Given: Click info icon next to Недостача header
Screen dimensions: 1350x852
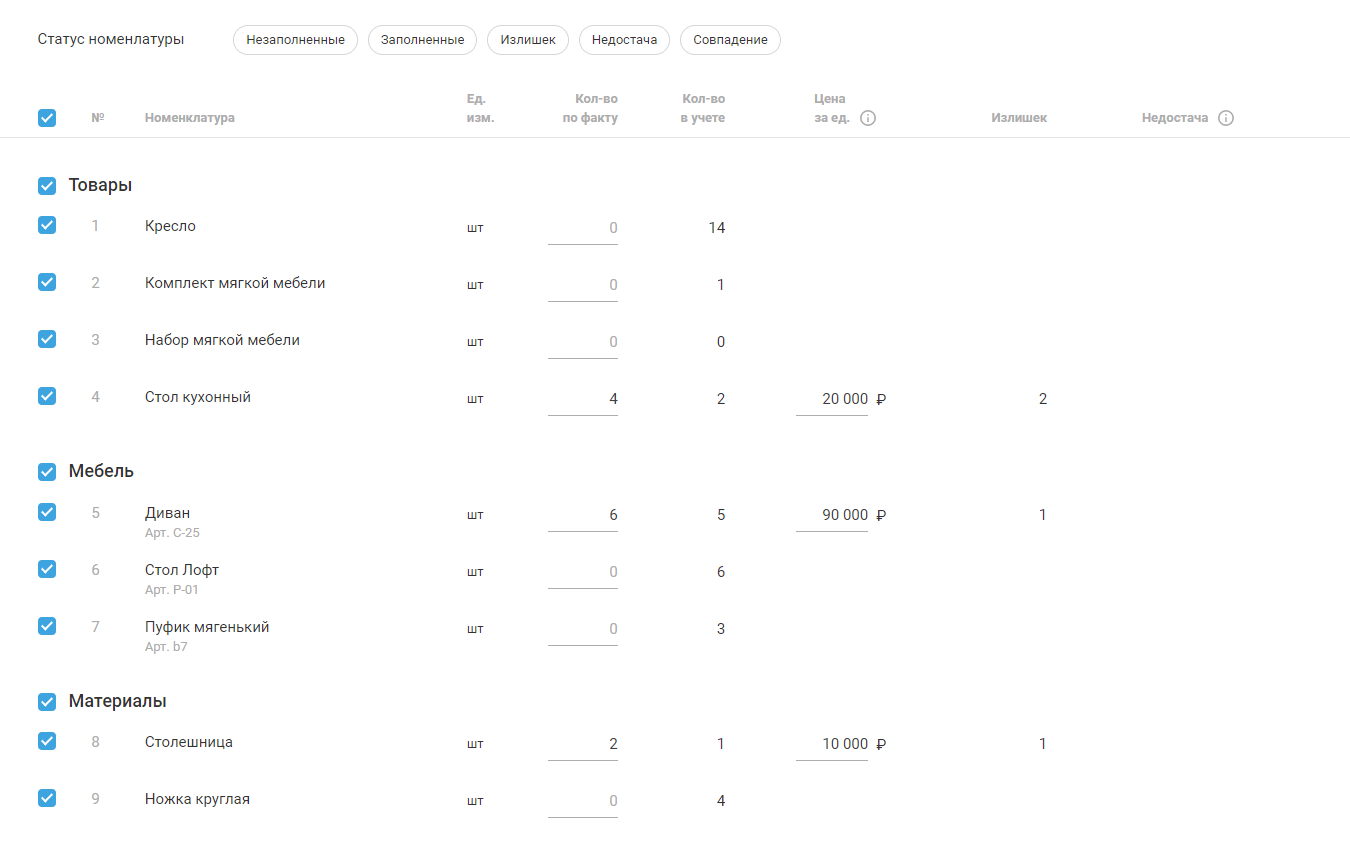Looking at the screenshot, I should pyautogui.click(x=1226, y=118).
